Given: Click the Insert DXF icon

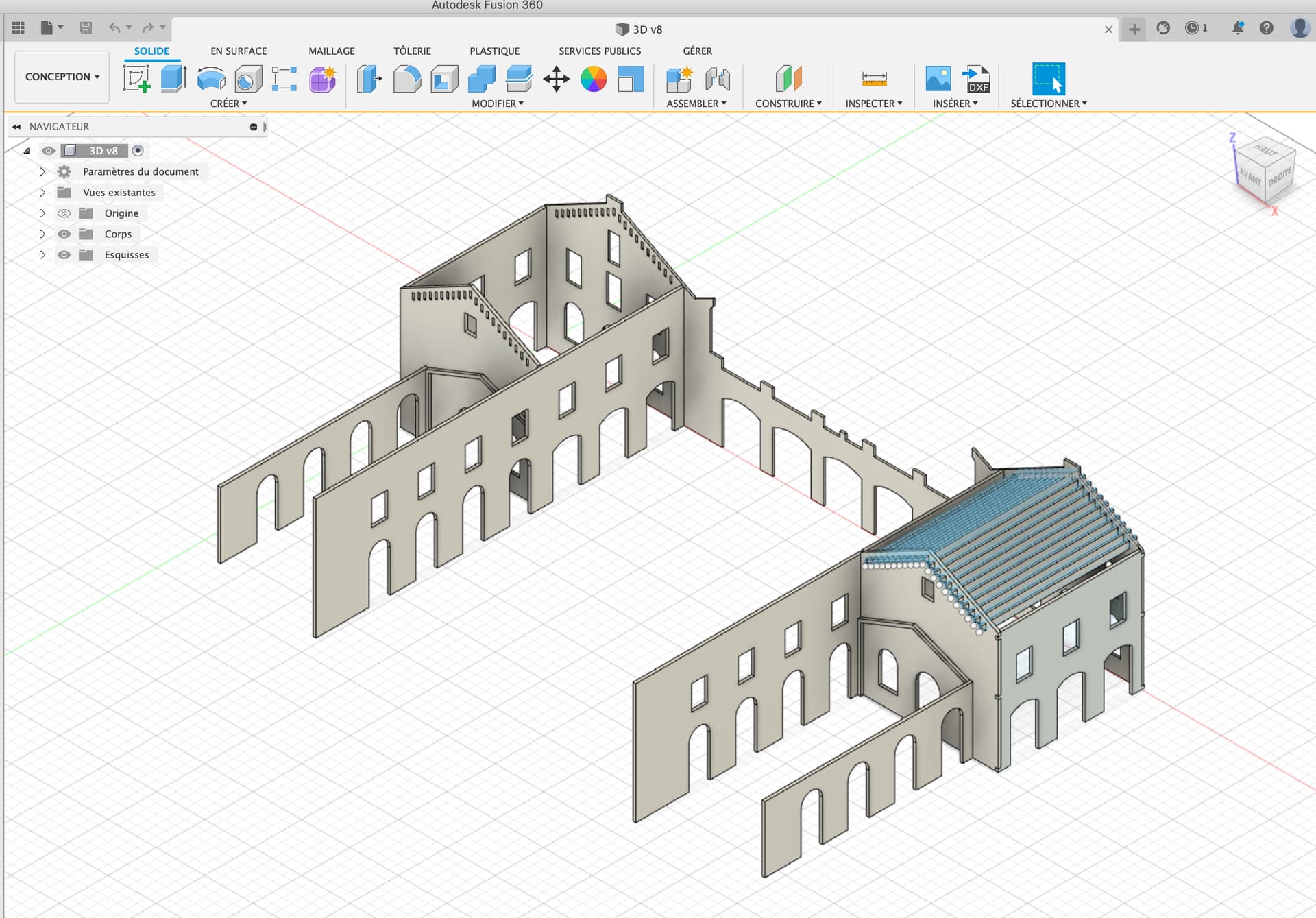Looking at the screenshot, I should (976, 79).
